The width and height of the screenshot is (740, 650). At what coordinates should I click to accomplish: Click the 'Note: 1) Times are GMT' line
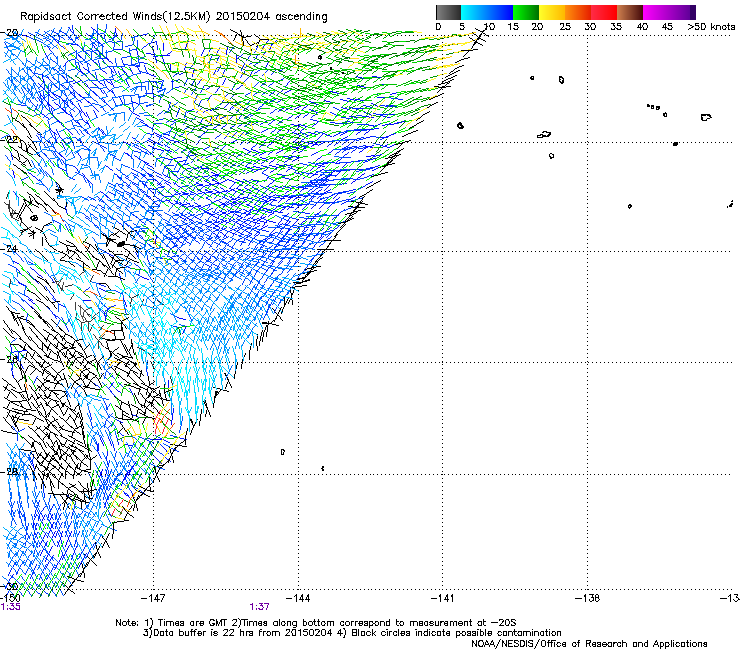(316, 623)
